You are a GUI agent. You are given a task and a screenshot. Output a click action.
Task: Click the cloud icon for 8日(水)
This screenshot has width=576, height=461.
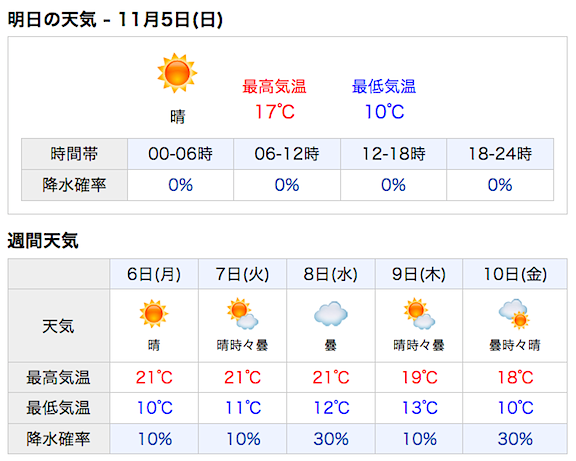coord(331,314)
